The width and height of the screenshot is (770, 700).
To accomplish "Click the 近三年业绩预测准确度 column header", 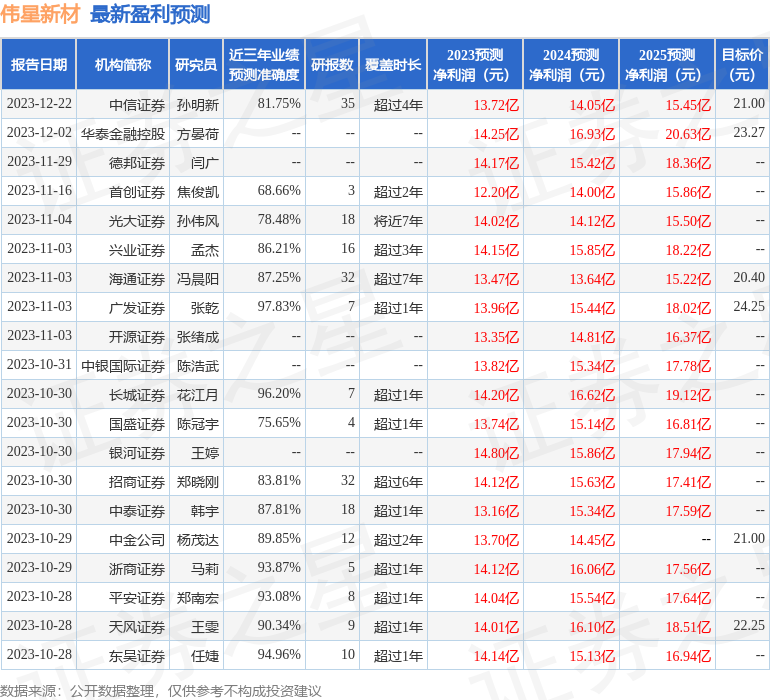I will [264, 64].
